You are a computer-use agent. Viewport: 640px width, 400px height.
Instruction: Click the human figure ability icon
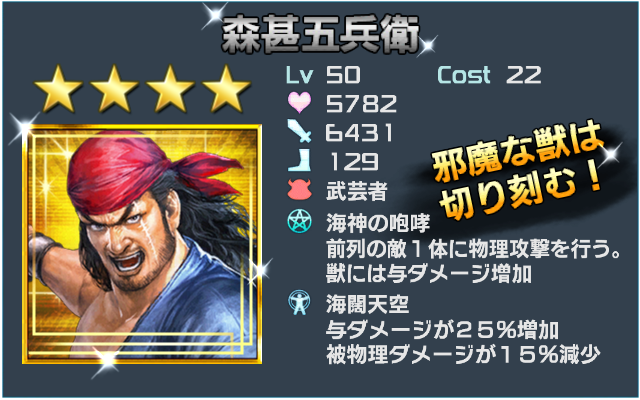[x=299, y=302]
